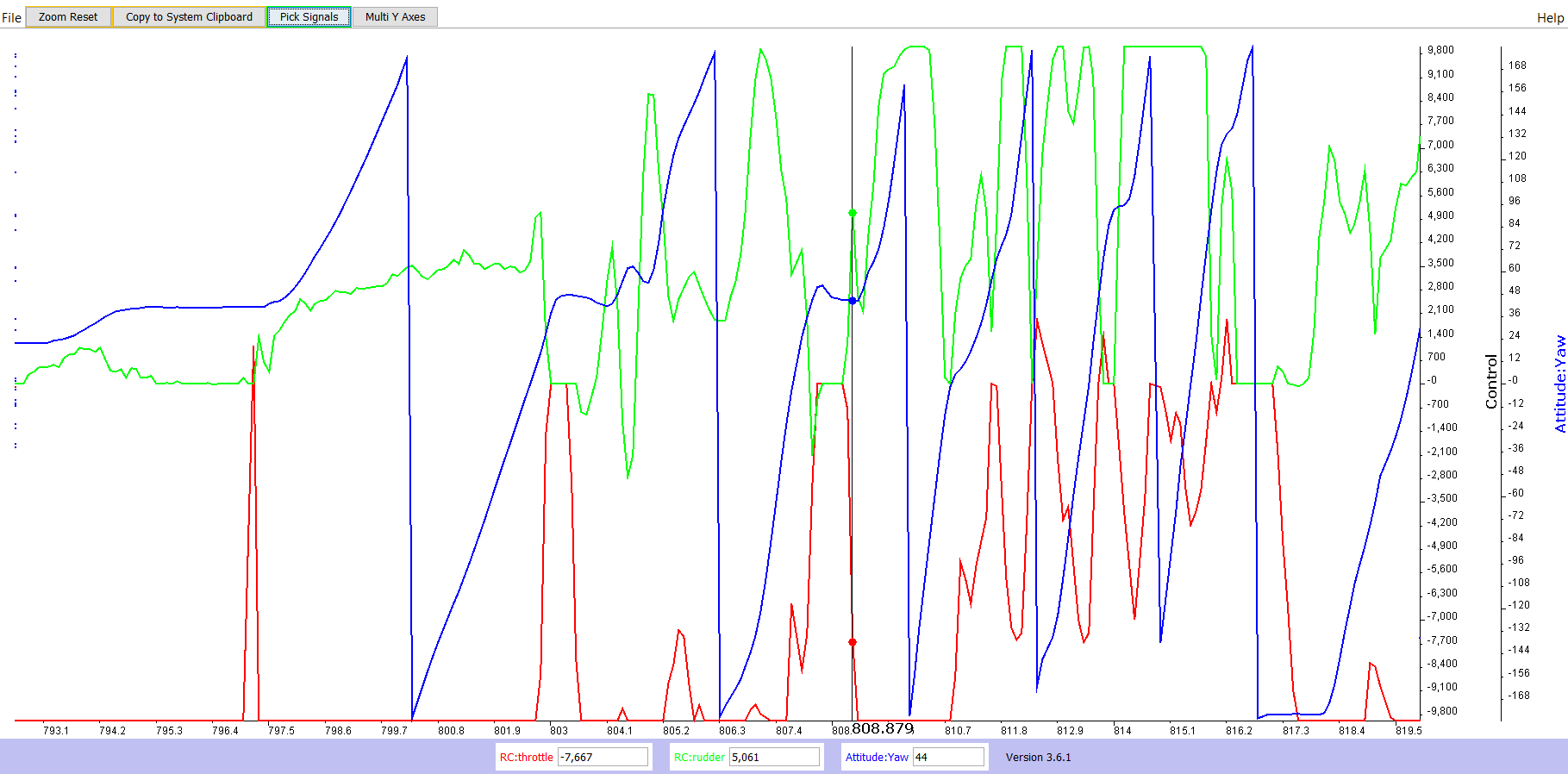Click the 811.8 time axis label

tap(1014, 730)
